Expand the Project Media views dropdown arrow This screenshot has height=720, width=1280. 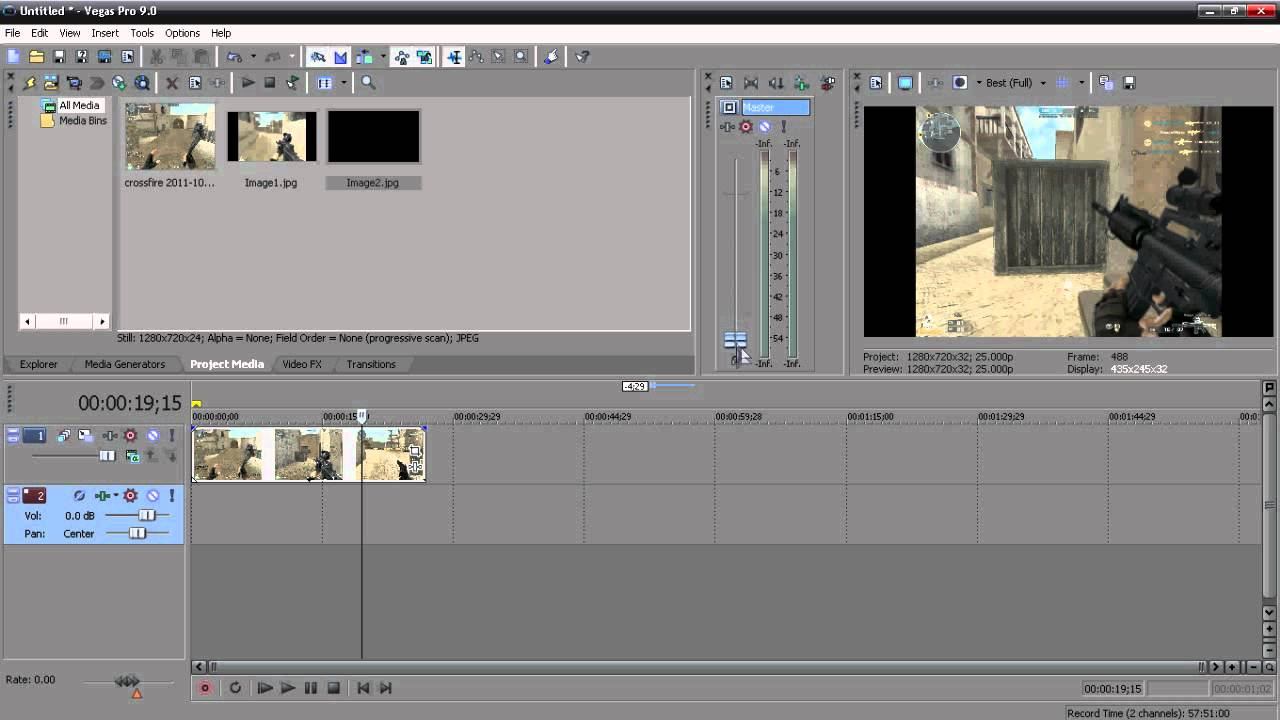[x=343, y=83]
